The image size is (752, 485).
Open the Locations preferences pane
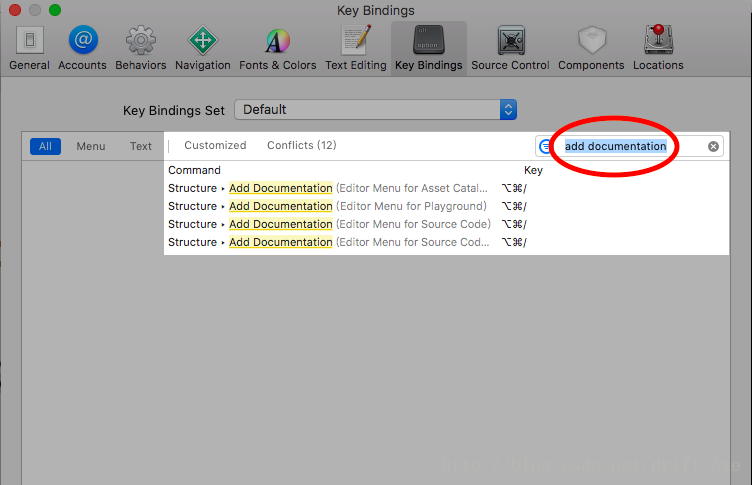pyautogui.click(x=658, y=48)
